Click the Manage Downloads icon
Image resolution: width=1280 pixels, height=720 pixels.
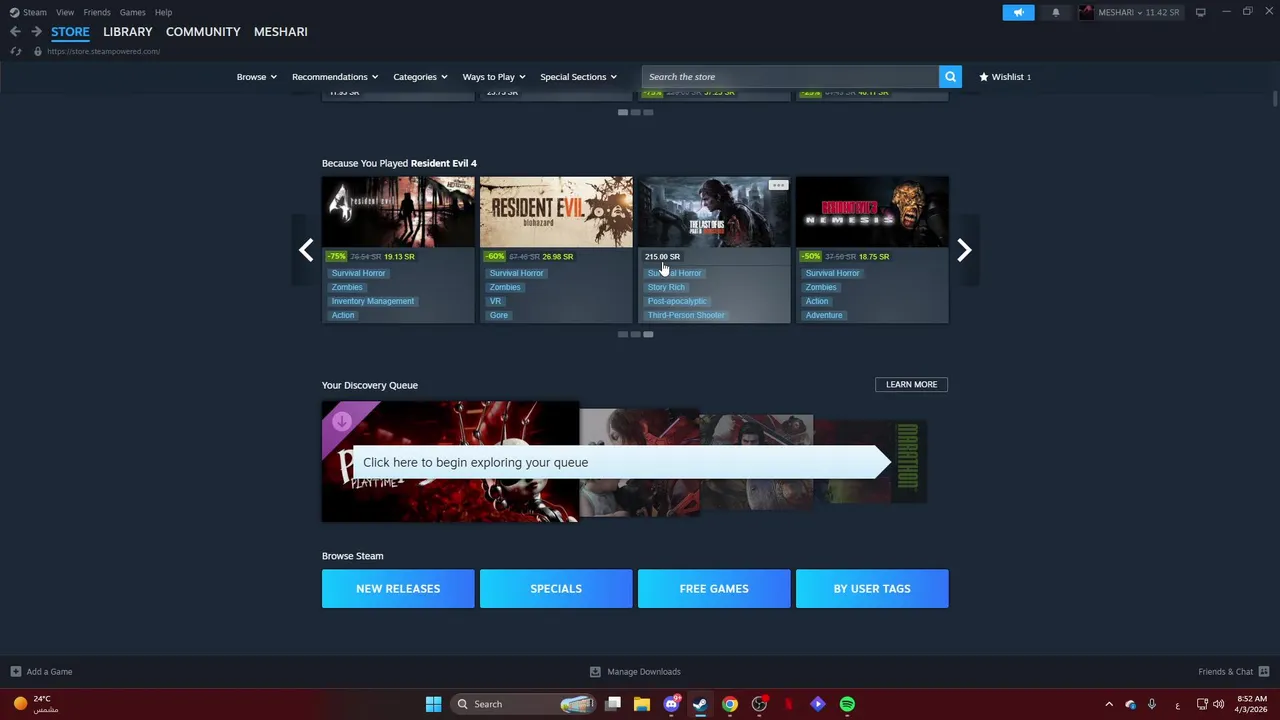click(x=595, y=671)
